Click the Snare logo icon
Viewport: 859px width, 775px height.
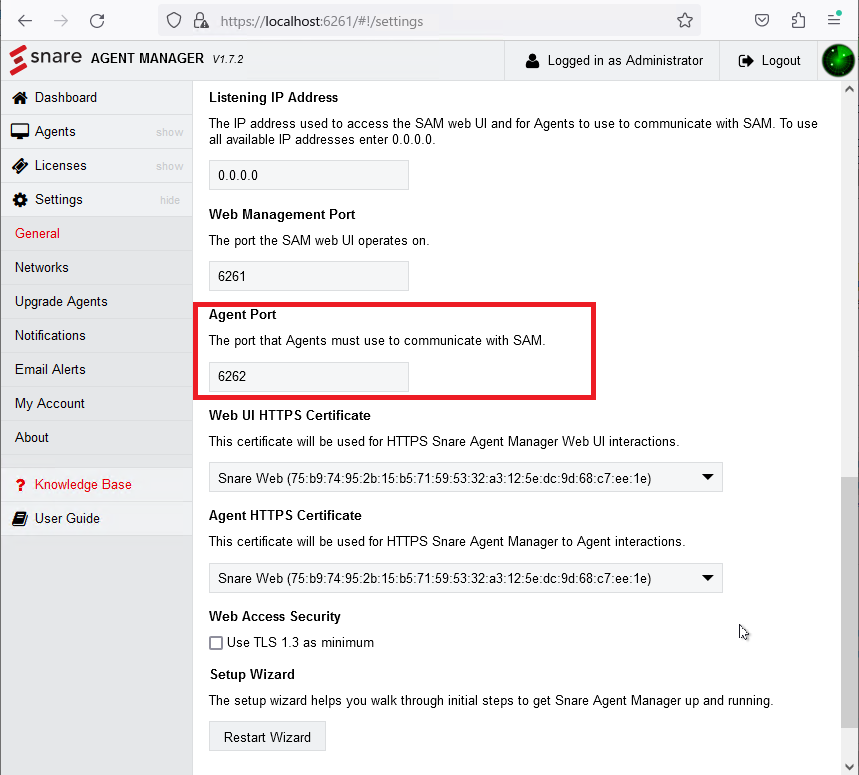pyautogui.click(x=19, y=59)
